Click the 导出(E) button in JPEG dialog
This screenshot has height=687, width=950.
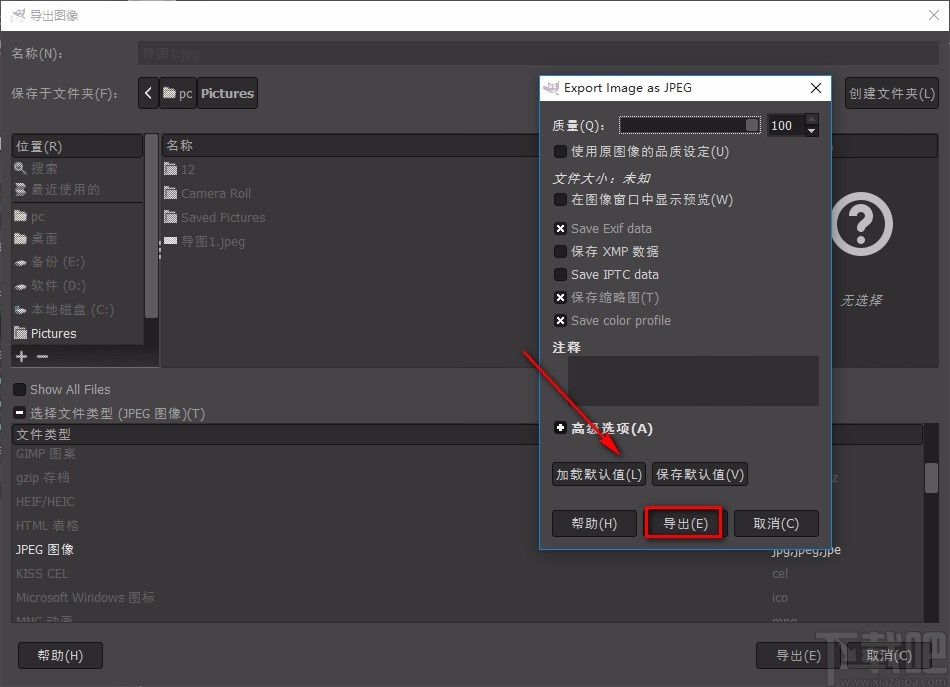(685, 523)
